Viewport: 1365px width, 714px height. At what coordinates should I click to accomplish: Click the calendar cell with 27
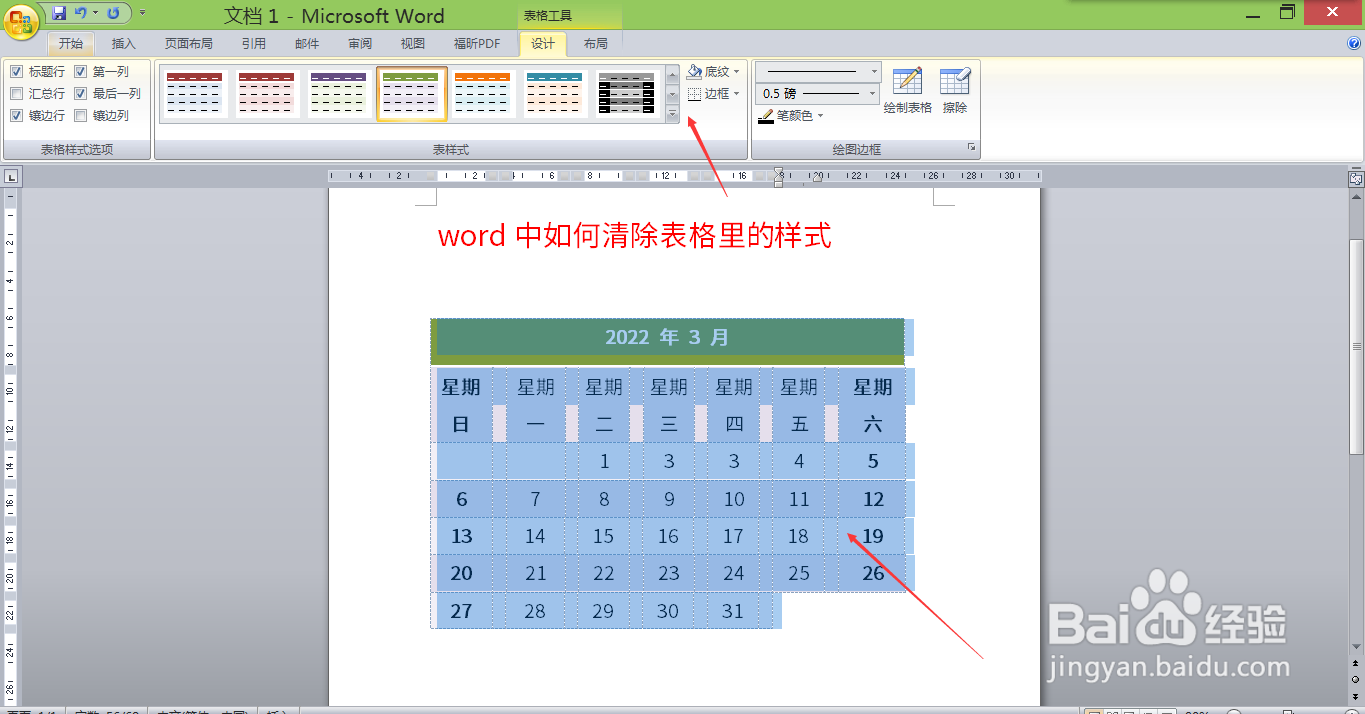(461, 611)
